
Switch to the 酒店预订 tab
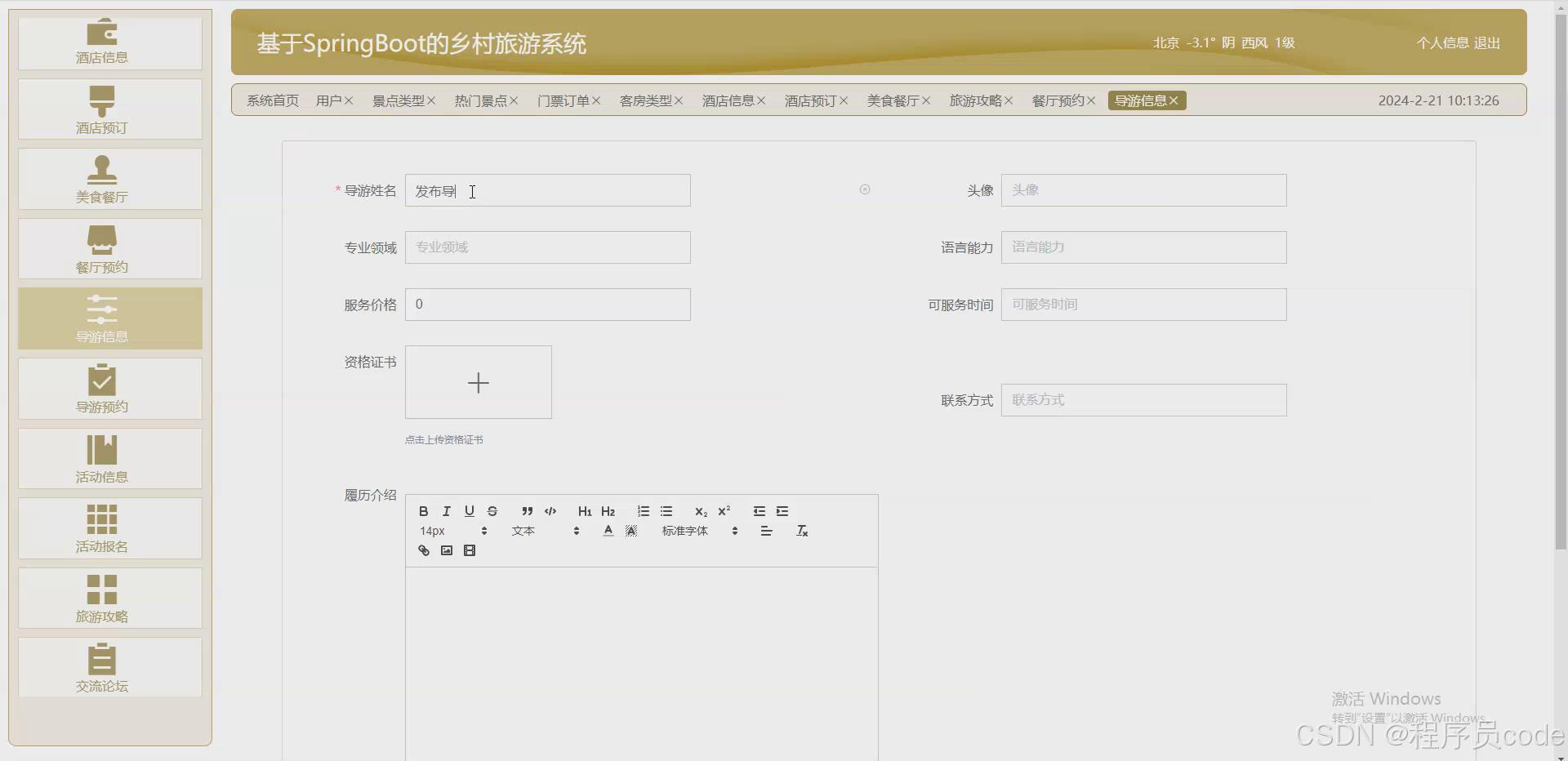pyautogui.click(x=811, y=100)
